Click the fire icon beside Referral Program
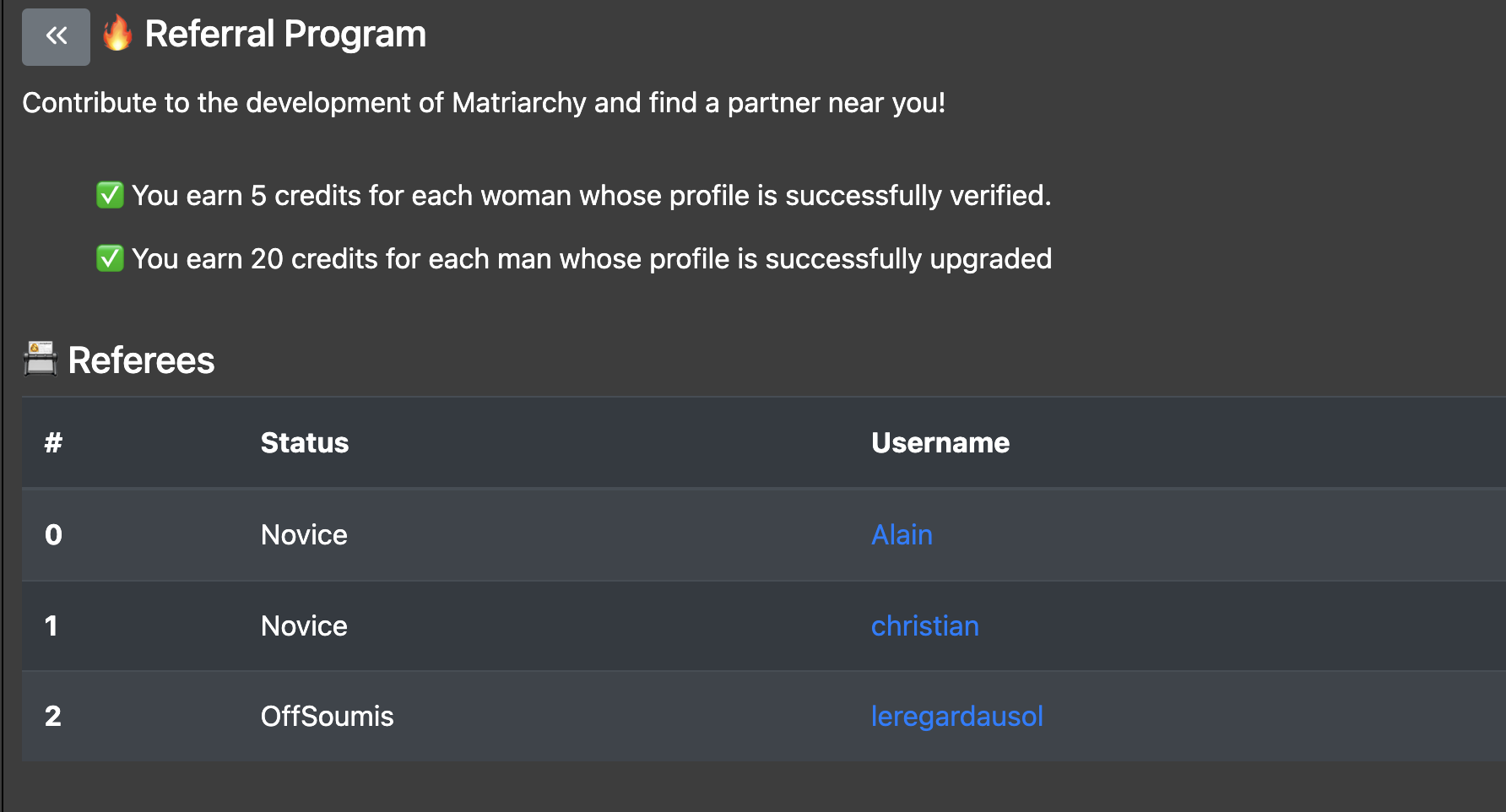The width and height of the screenshot is (1506, 812). [117, 34]
